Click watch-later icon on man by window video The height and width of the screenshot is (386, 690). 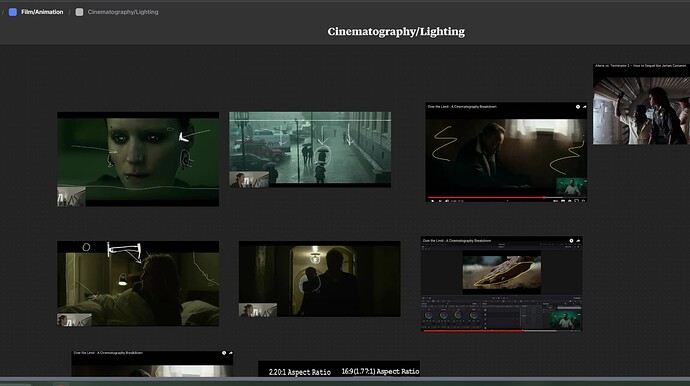tap(577, 107)
